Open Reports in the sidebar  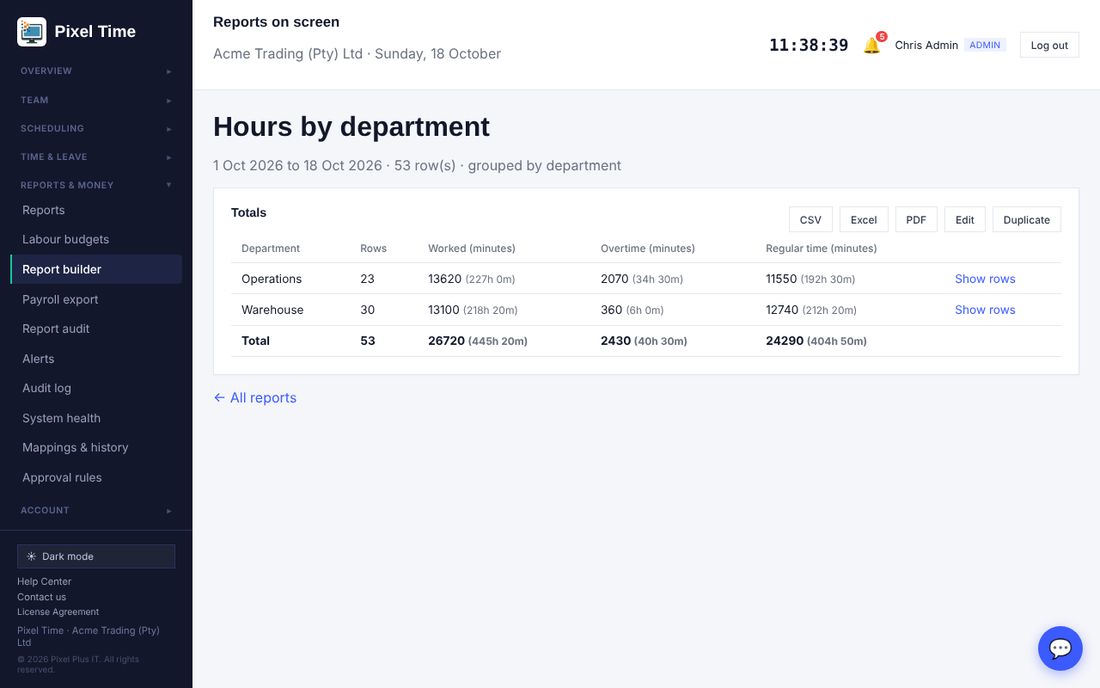click(x=96, y=210)
